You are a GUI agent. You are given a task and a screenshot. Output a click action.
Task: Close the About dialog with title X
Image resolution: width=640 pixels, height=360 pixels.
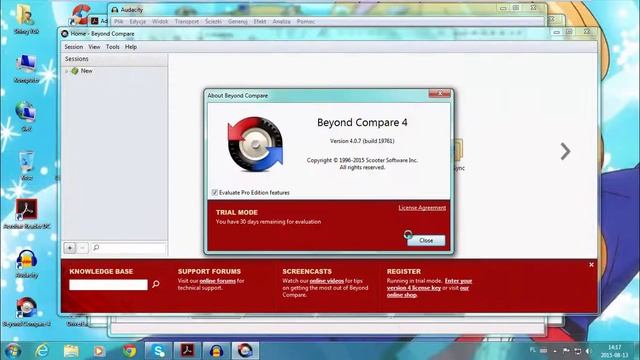[440, 93]
